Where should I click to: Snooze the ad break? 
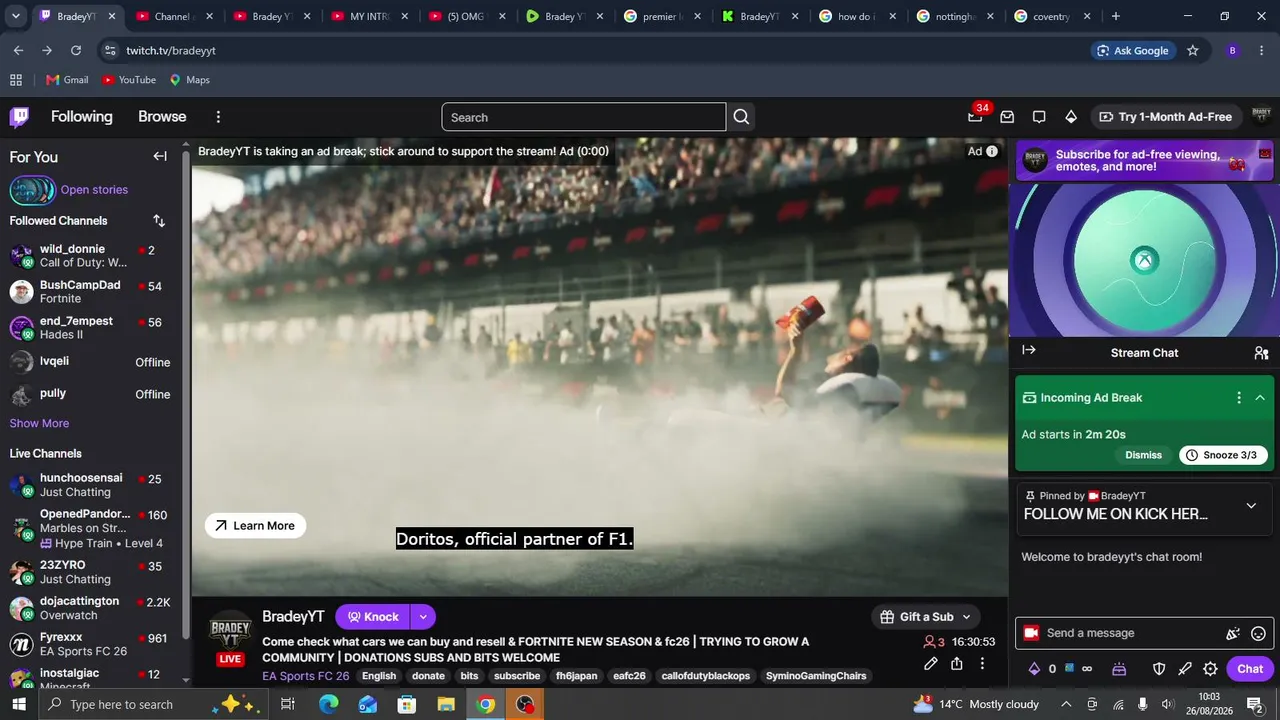pyautogui.click(x=1224, y=455)
